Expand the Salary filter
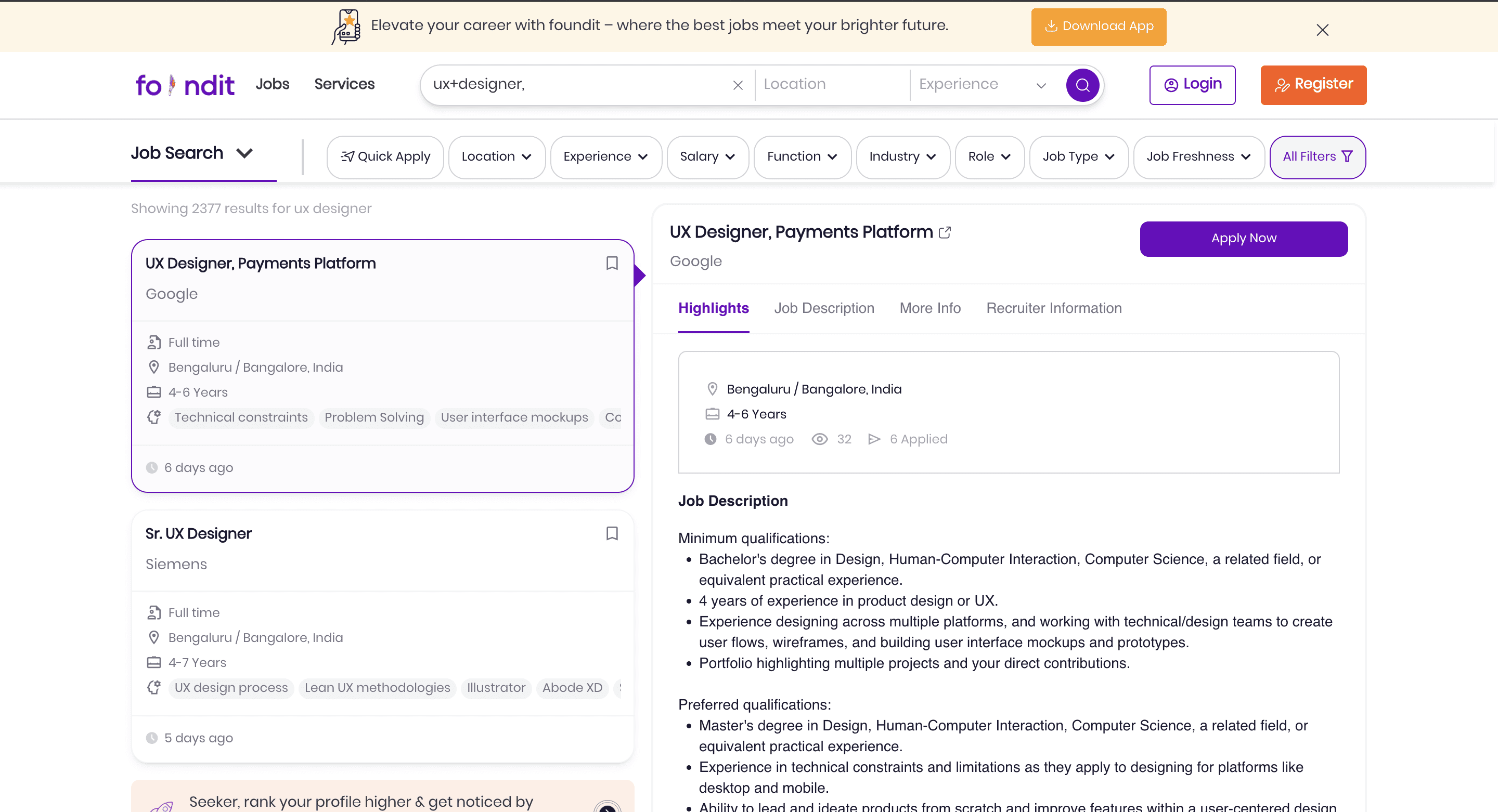Viewport: 1498px width, 812px height. [708, 157]
